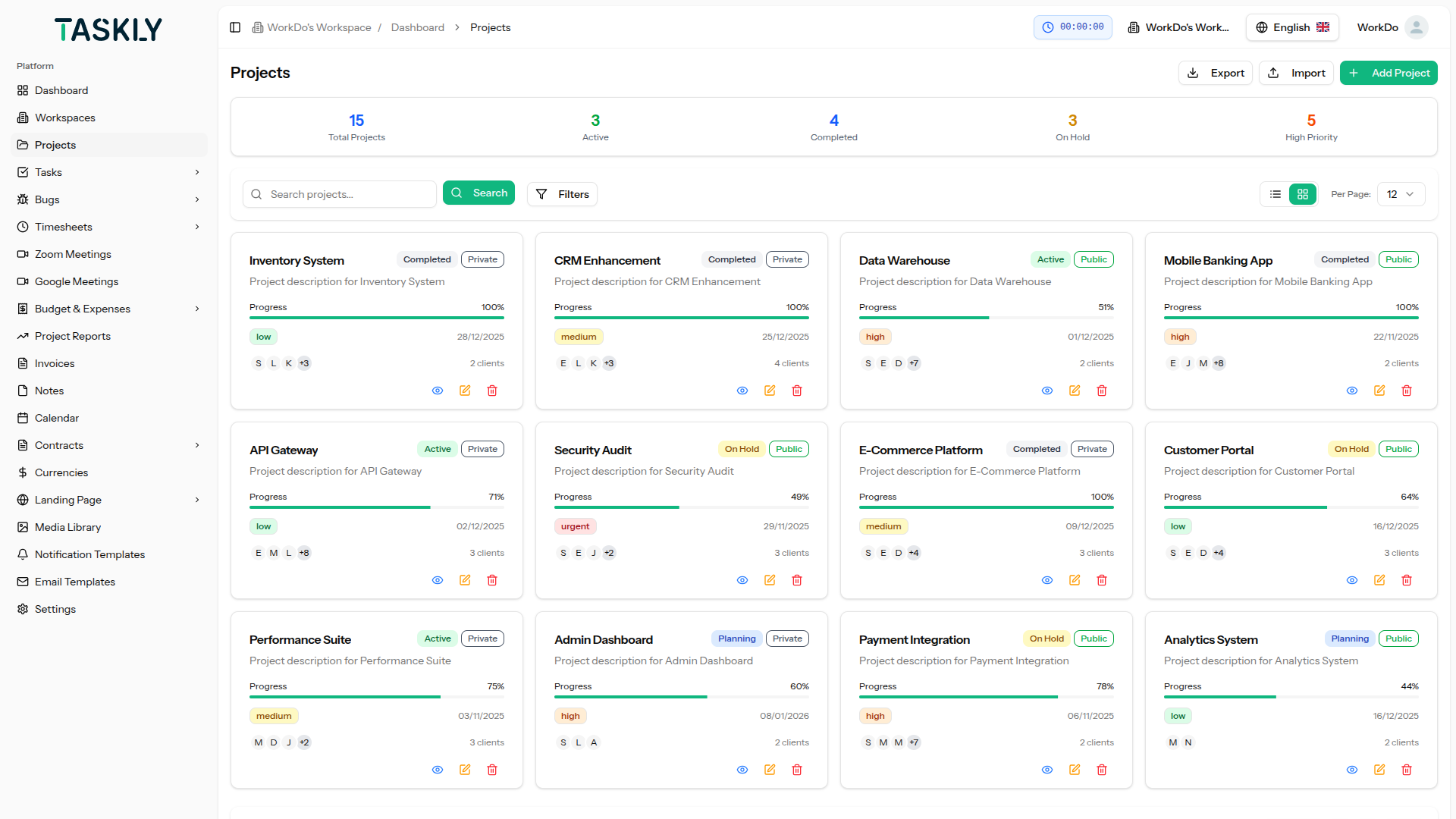Edit the Mobile Banking App project
The height and width of the screenshot is (819, 1456).
[x=1379, y=391]
